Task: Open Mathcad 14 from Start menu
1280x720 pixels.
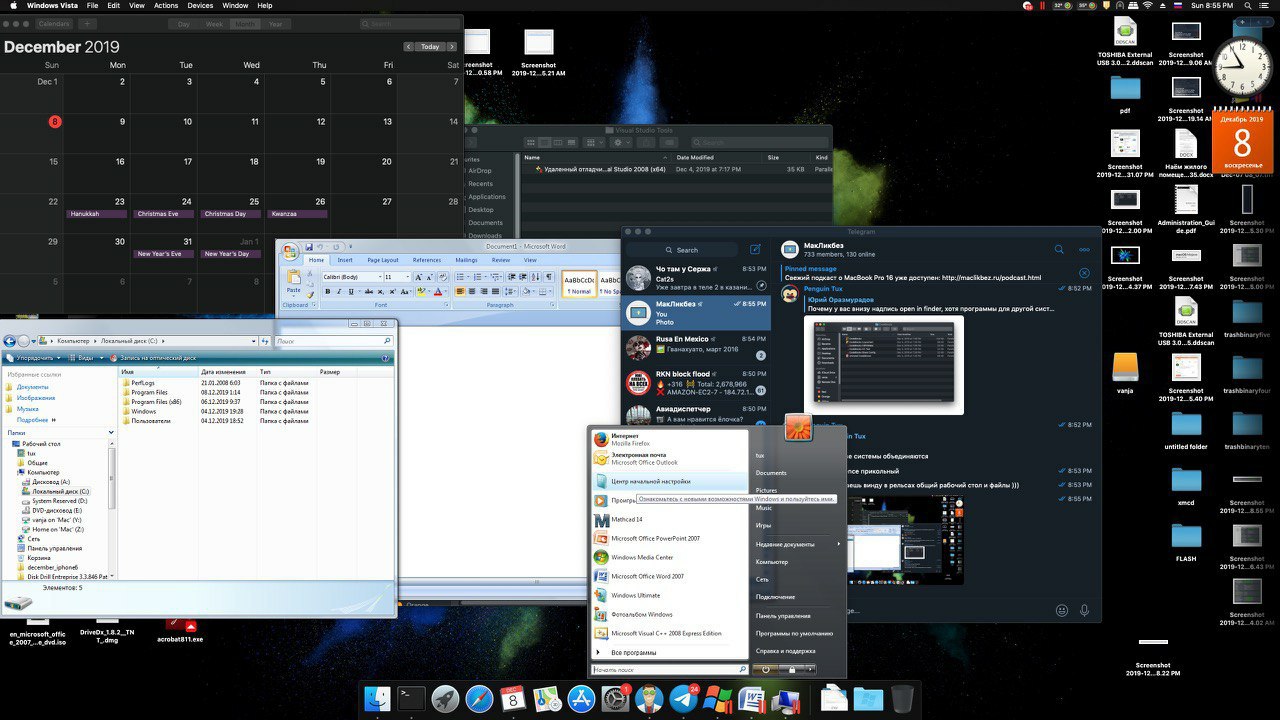Action: pos(670,520)
